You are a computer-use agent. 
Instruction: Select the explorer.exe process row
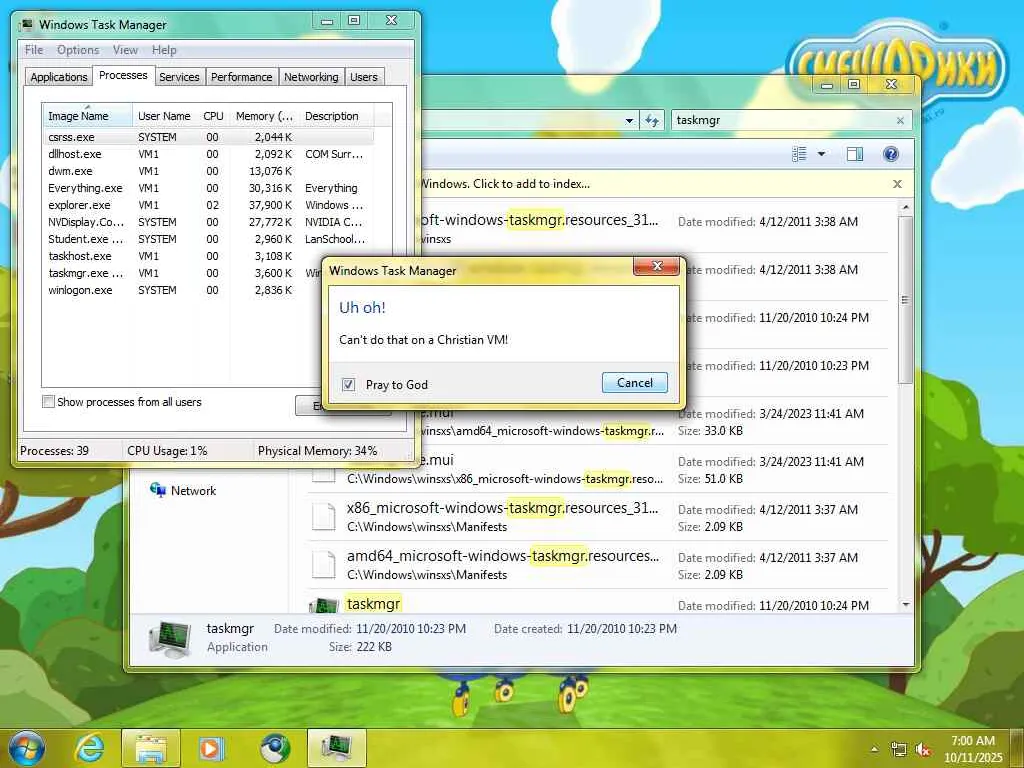(x=209, y=205)
